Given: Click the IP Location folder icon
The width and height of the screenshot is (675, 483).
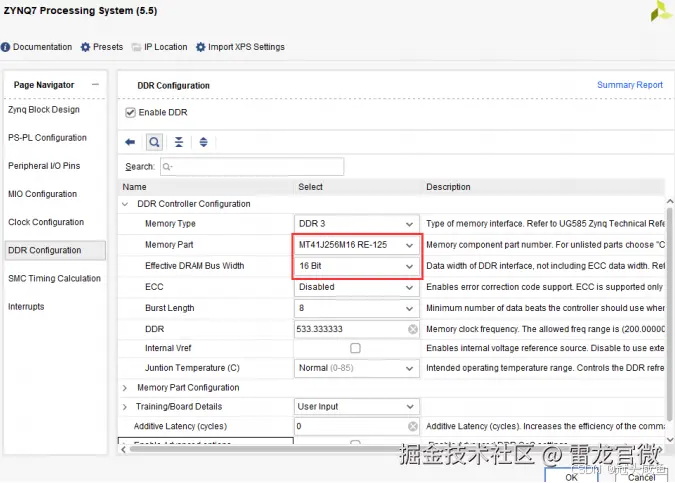Looking at the screenshot, I should tap(136, 47).
